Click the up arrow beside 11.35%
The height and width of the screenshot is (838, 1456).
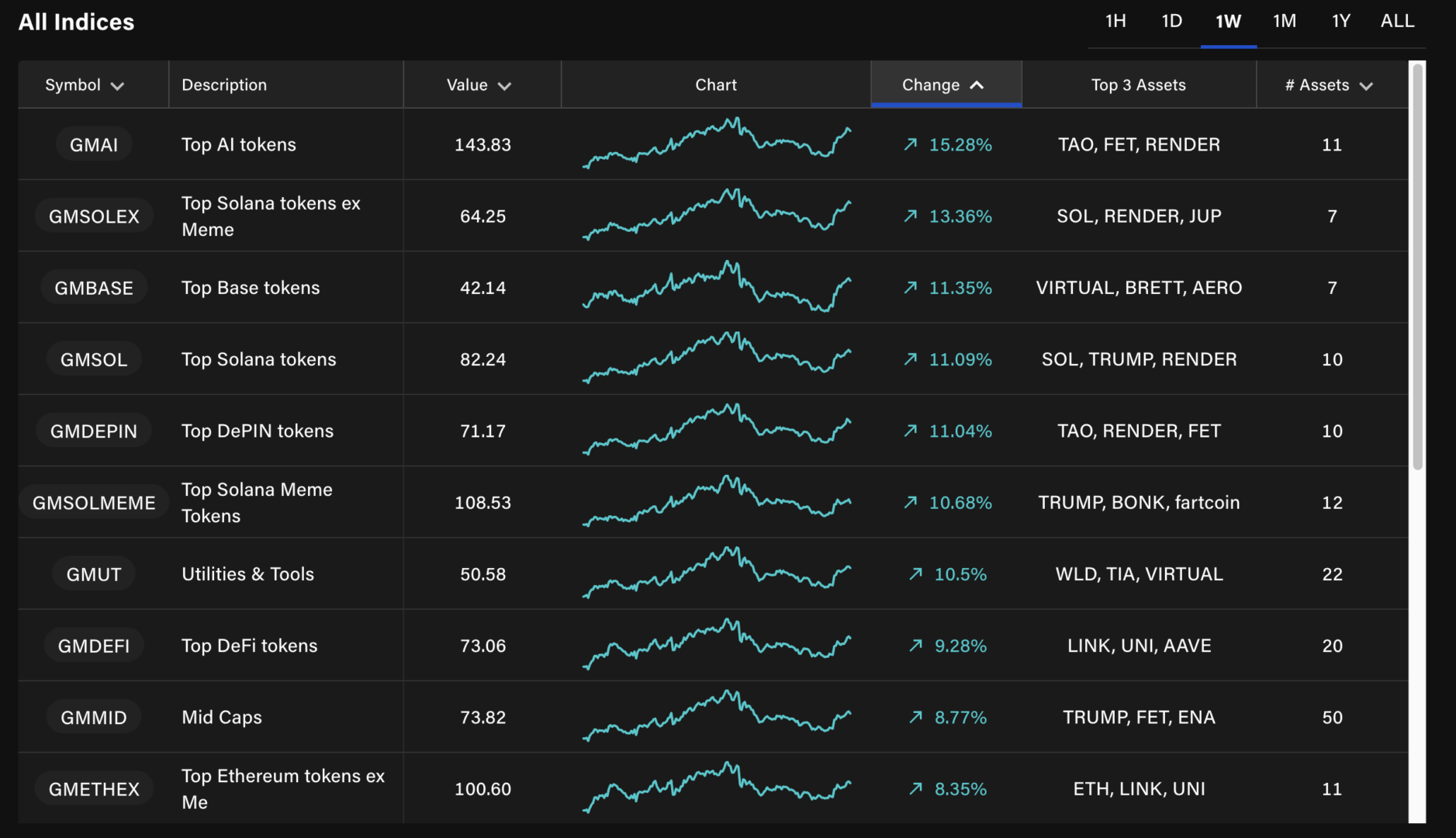(911, 288)
